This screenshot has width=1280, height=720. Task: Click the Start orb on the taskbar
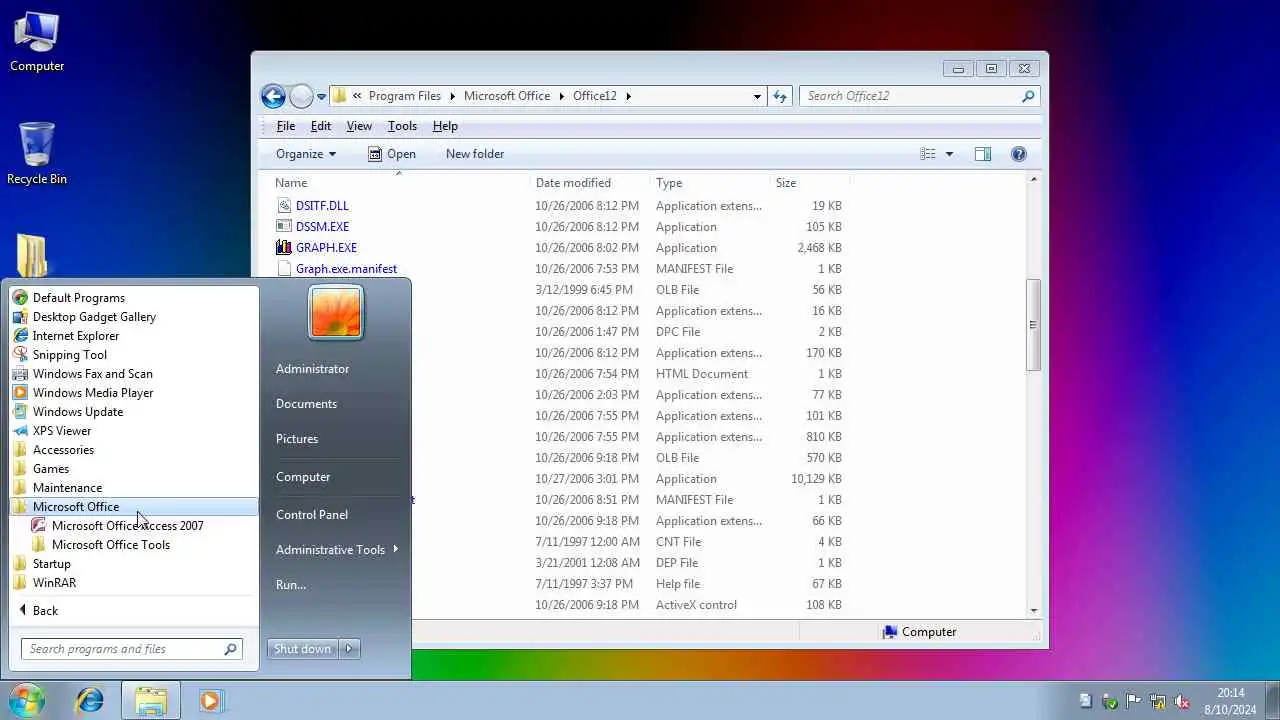tap(27, 700)
